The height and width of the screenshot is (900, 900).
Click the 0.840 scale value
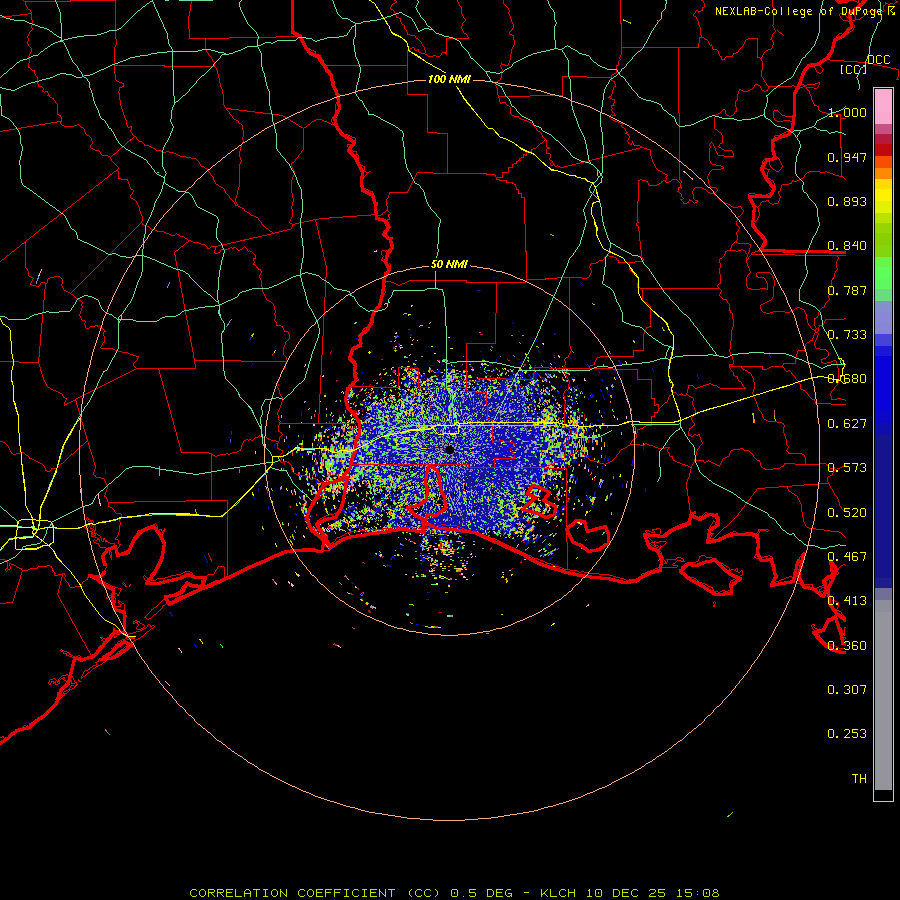(847, 246)
